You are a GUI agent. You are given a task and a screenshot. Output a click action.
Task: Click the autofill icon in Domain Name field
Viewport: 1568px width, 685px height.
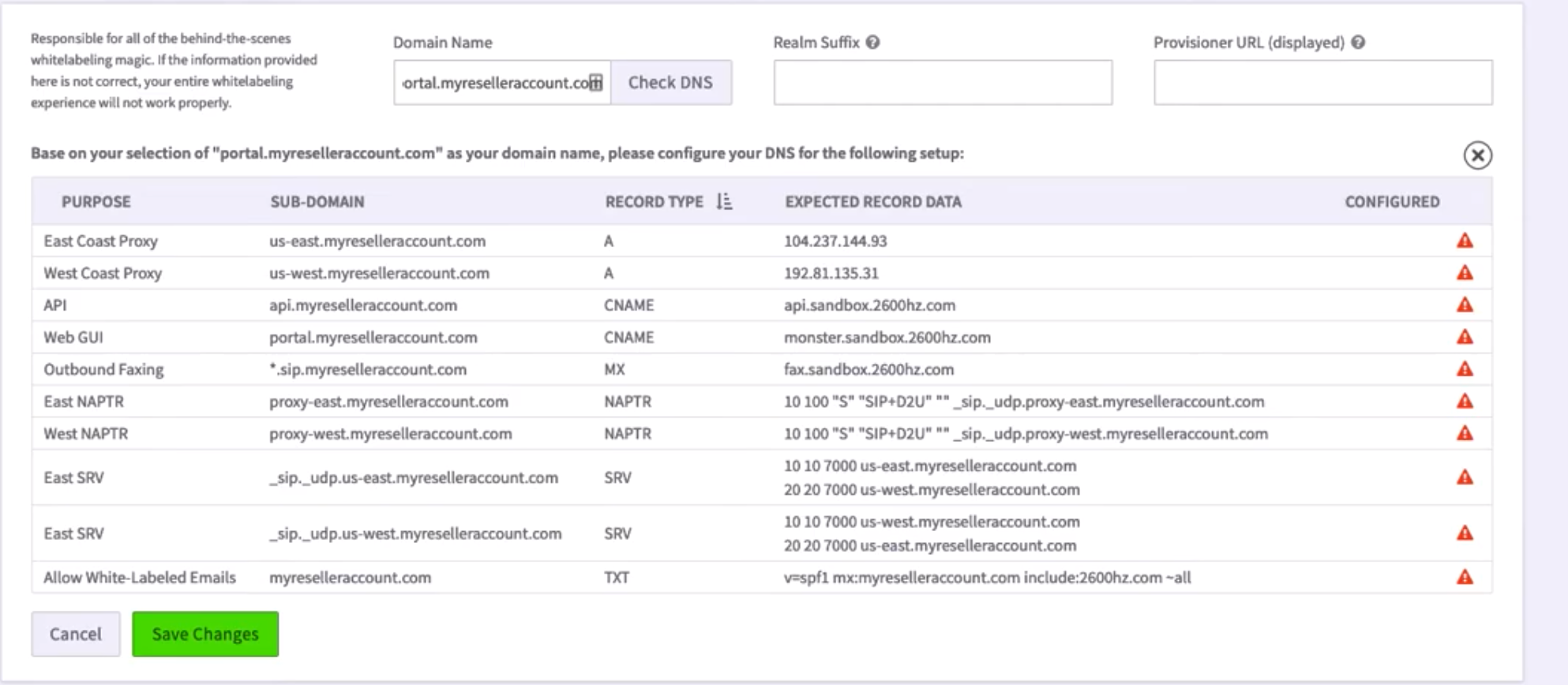[x=596, y=82]
